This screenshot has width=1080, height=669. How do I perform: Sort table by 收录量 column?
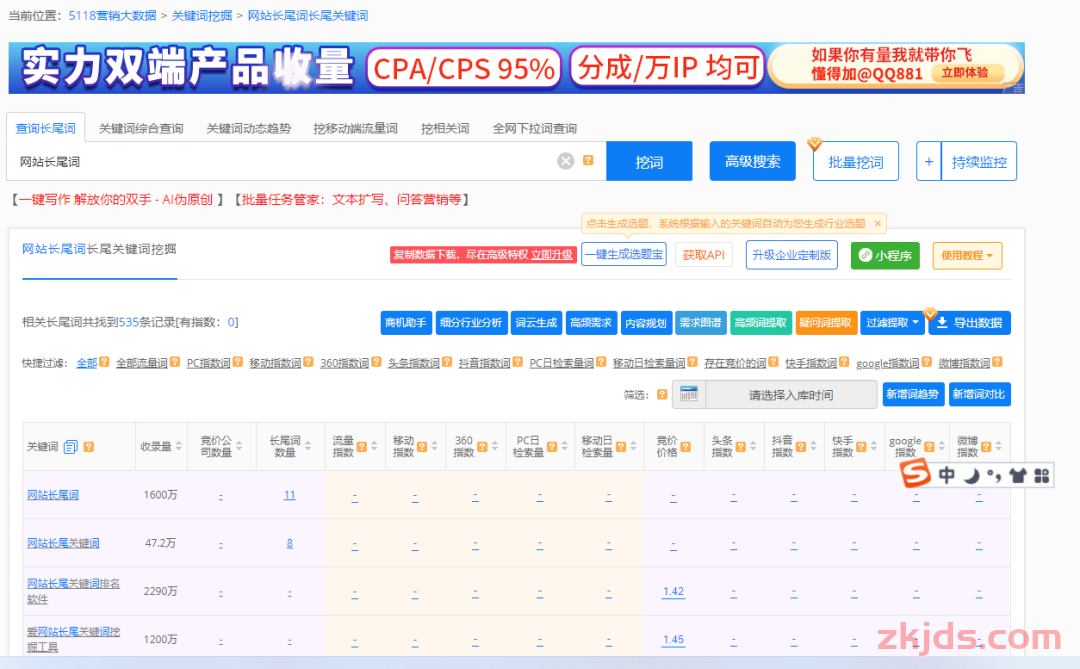[178, 446]
